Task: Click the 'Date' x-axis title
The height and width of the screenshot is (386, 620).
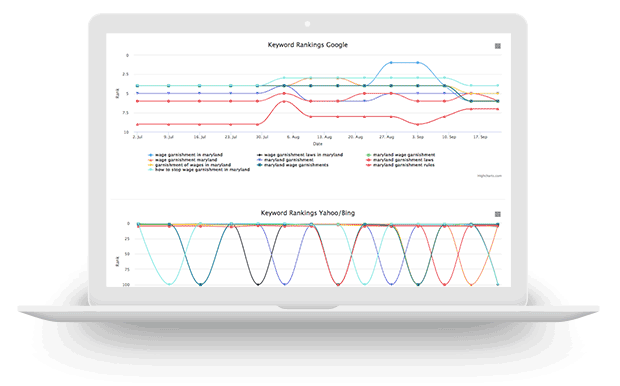Action: (318, 144)
